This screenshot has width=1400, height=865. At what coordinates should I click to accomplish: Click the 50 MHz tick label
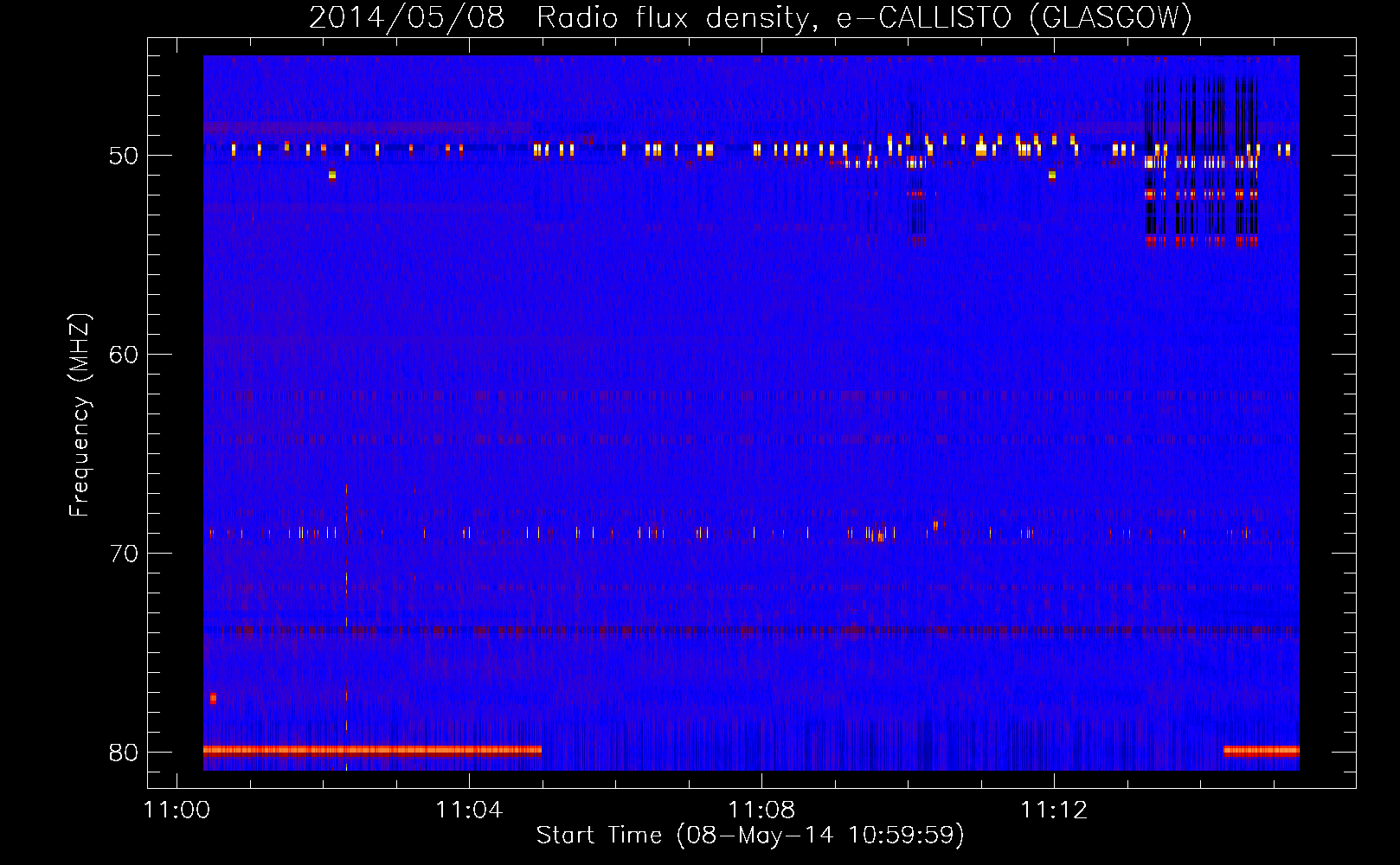tap(124, 157)
